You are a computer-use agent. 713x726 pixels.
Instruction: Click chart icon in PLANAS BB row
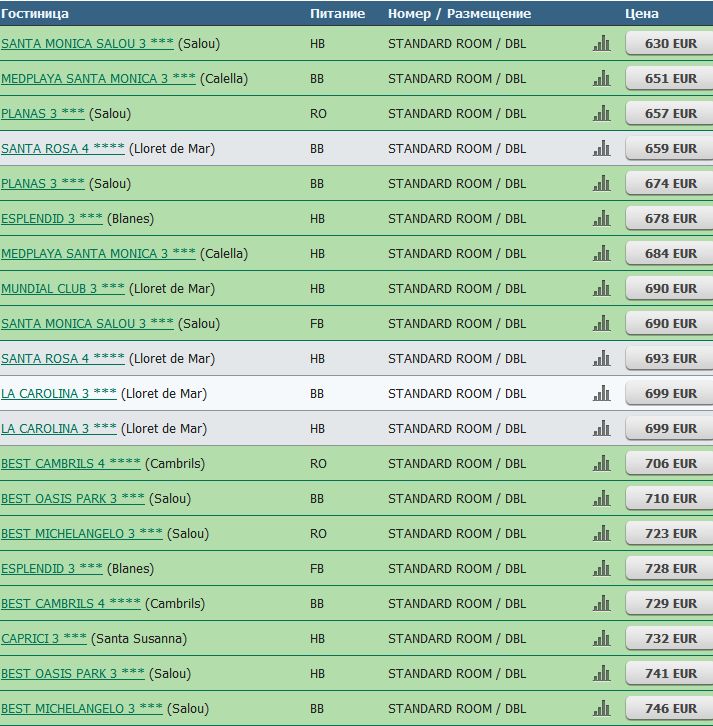(x=601, y=183)
